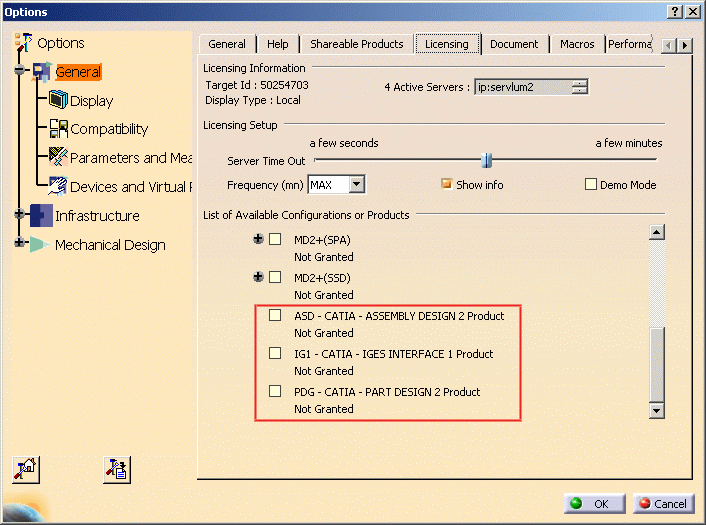Switch to the Shareable Products tab
706x525 pixels.
356,44
